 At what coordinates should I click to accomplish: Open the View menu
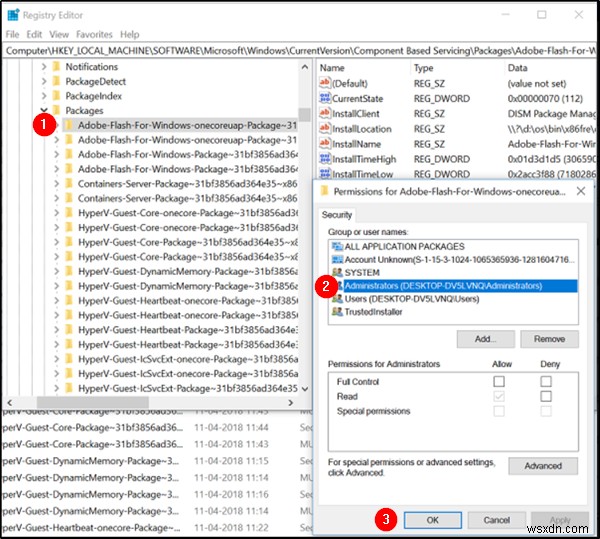[59, 34]
